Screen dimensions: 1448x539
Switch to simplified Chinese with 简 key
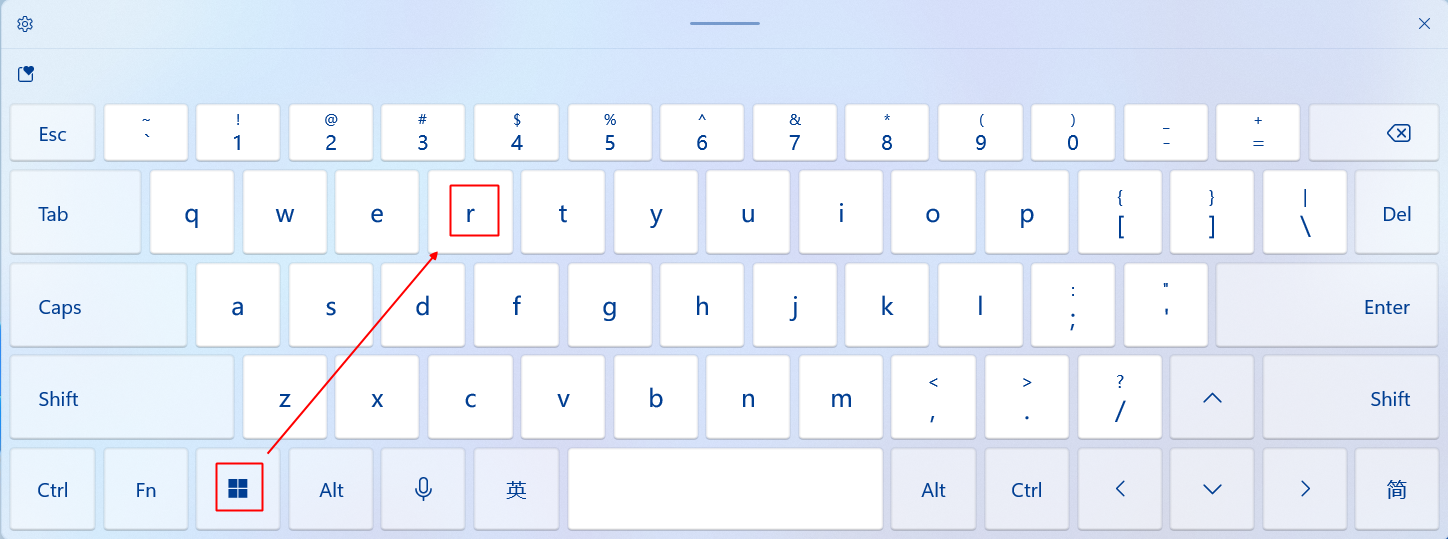click(x=1397, y=489)
